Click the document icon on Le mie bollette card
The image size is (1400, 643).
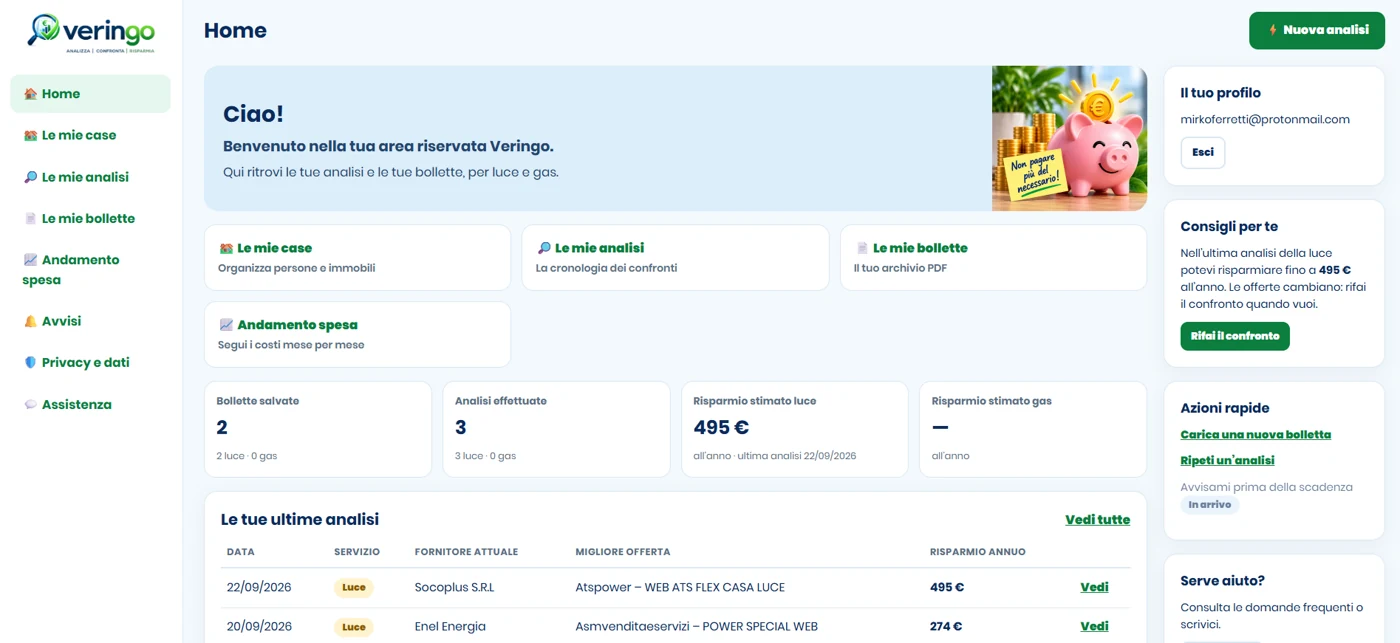[x=862, y=248]
